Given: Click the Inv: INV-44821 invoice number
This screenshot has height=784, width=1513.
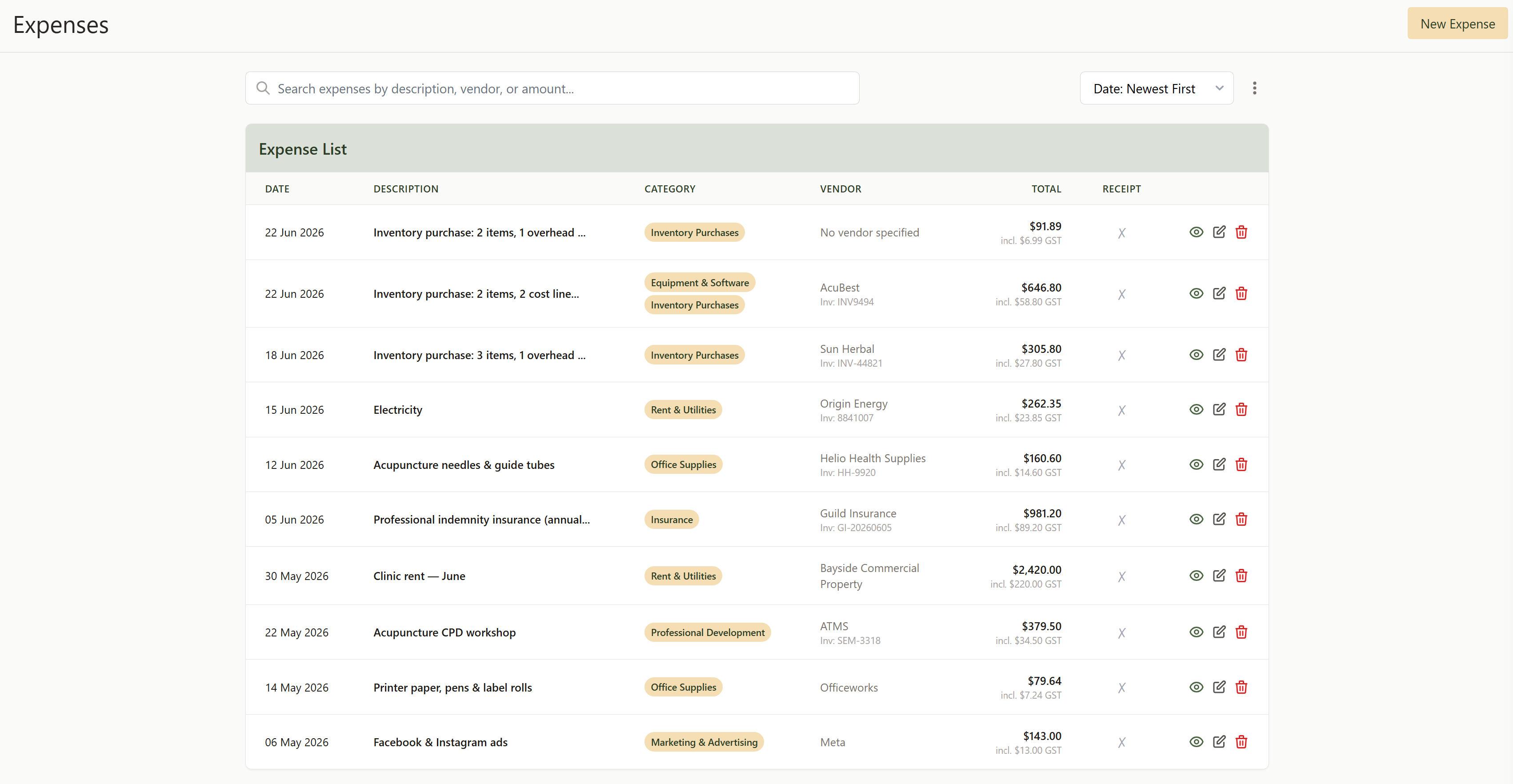Looking at the screenshot, I should pyautogui.click(x=851, y=363).
